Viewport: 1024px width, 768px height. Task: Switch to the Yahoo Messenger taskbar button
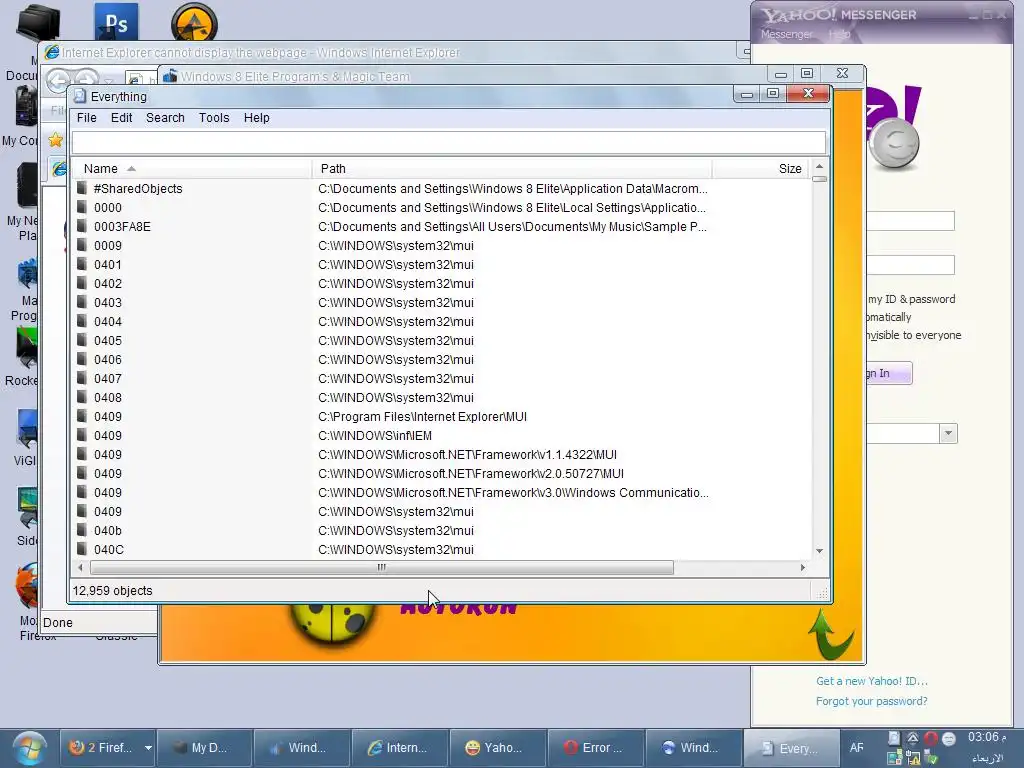point(497,748)
